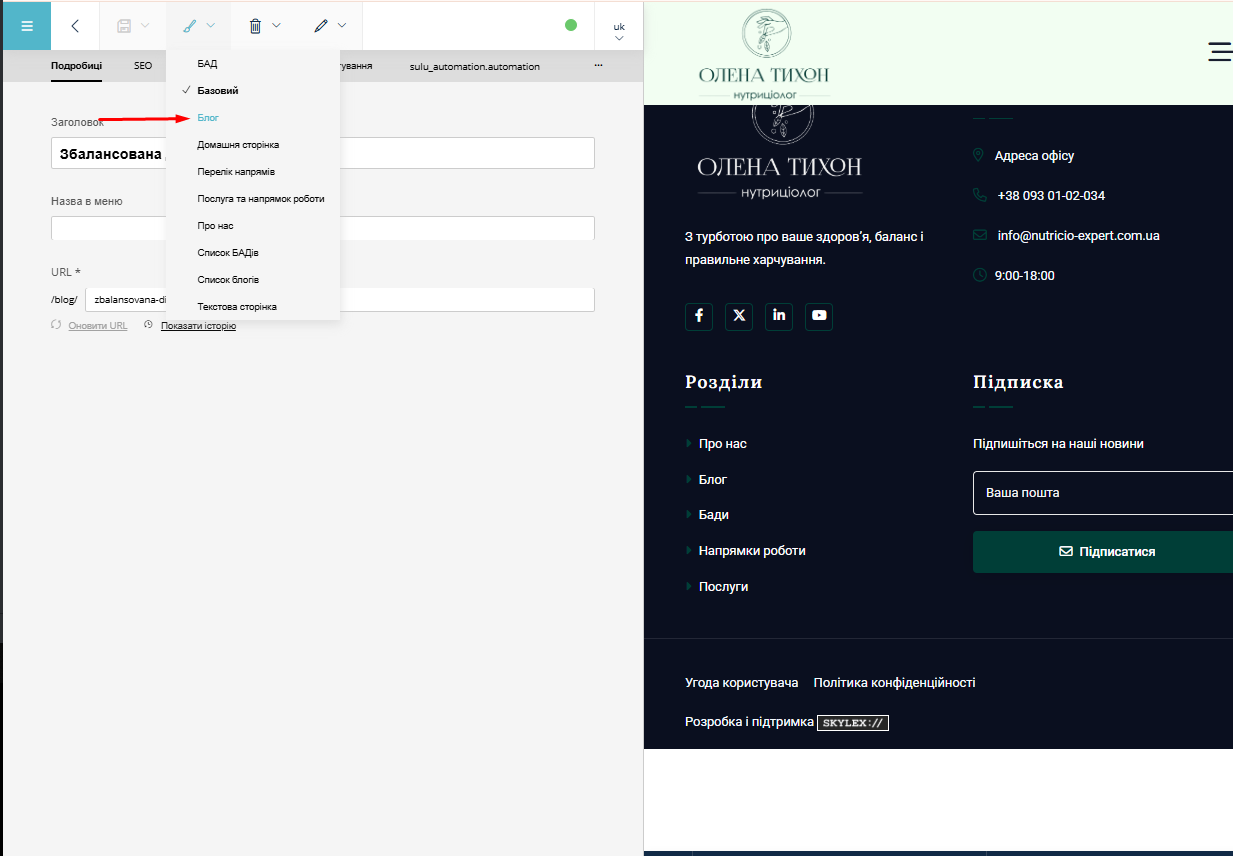Open the Facebook social icon

pos(699,316)
